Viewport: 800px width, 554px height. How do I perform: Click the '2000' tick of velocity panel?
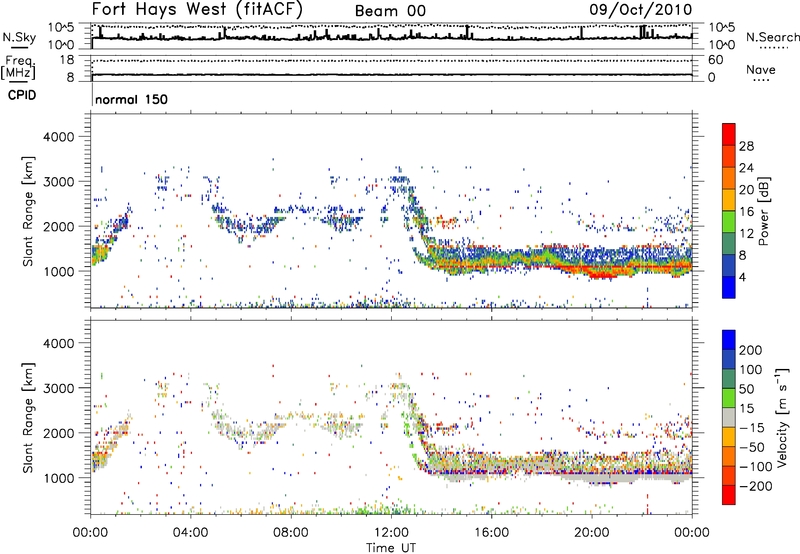tap(58, 433)
